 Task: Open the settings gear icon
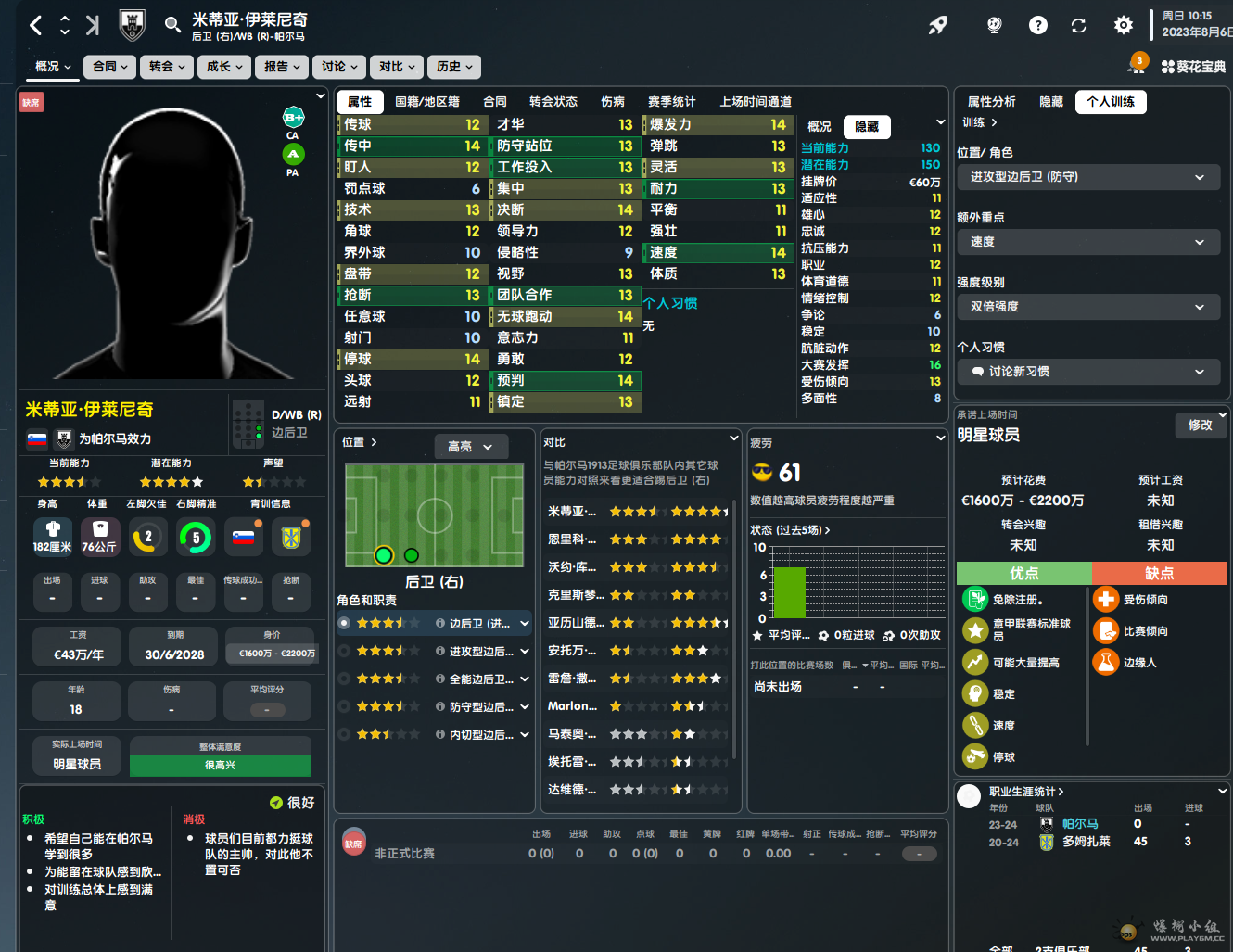1123,25
